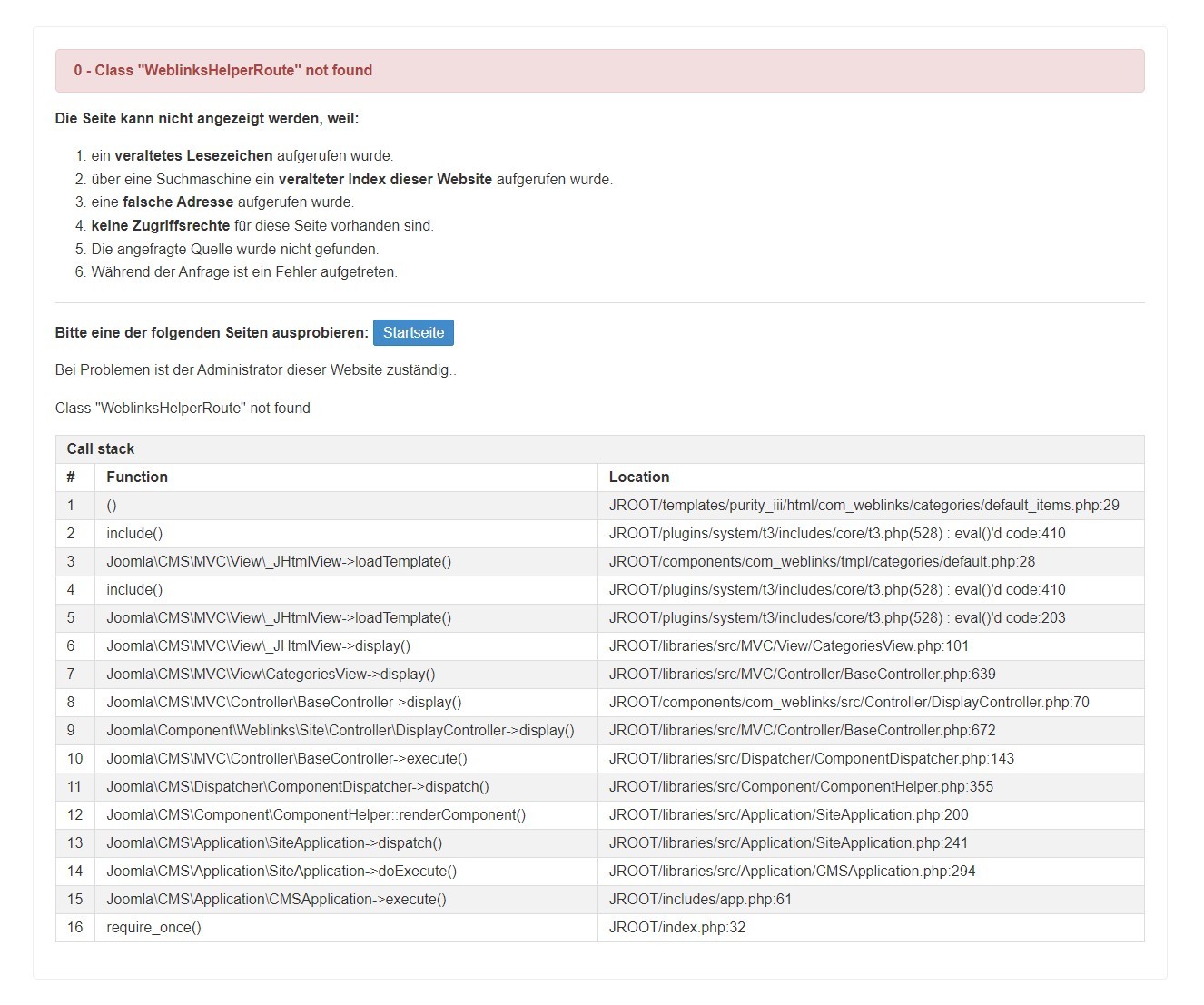Click the red WeblinksHelperRoute error alert

[x=599, y=71]
